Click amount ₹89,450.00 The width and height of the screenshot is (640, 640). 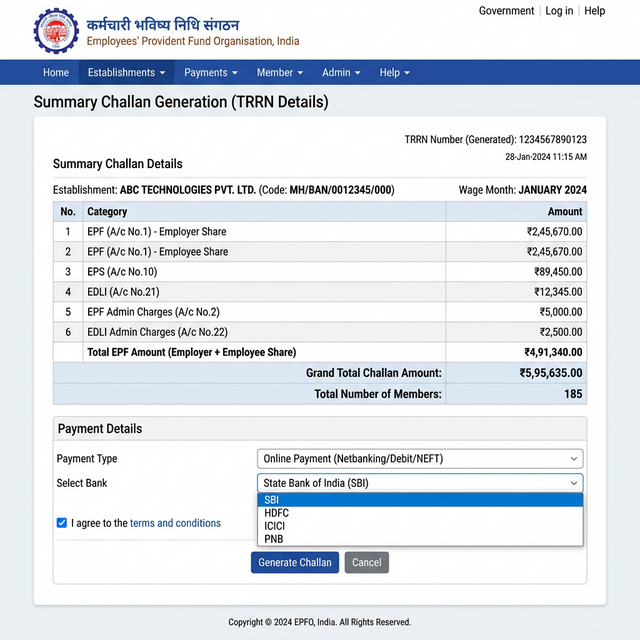558,271
